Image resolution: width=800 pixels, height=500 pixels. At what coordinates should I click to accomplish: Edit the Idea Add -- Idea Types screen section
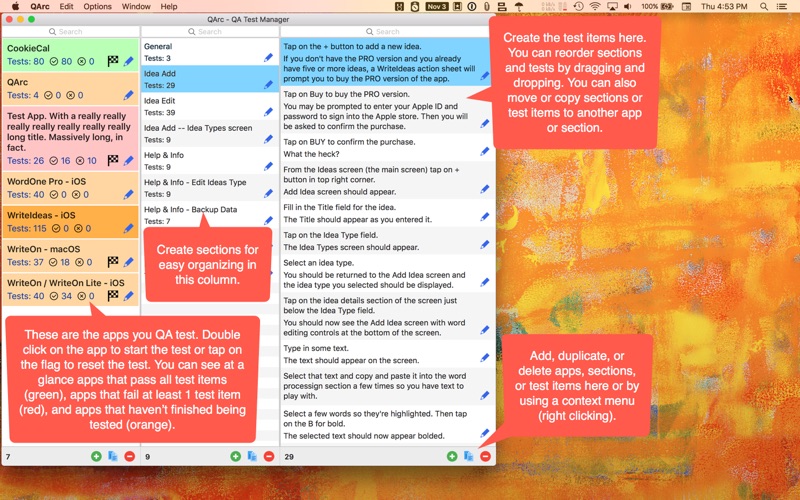click(268, 139)
